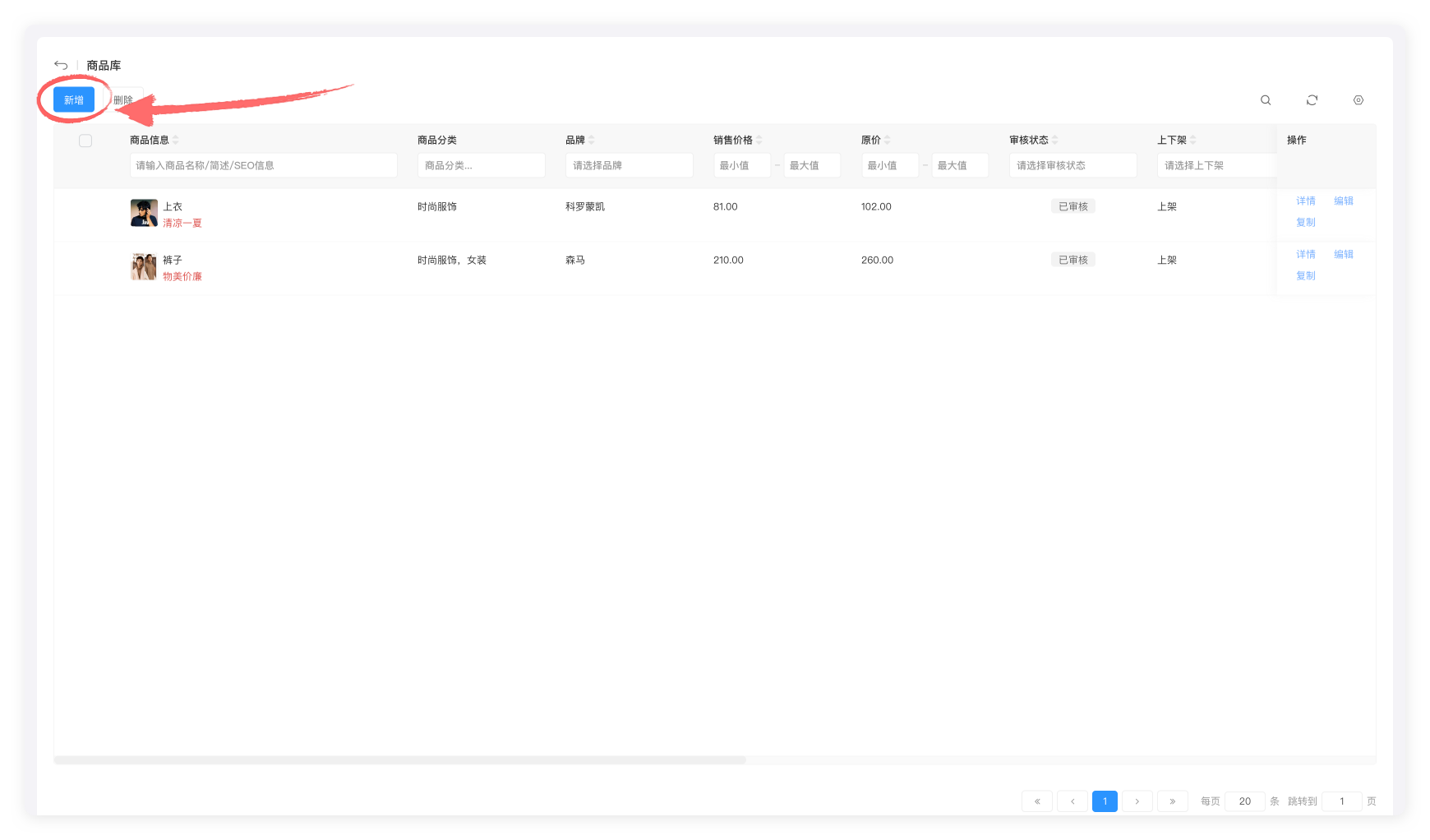Open the 请选择品牌 brand dropdown
Viewport: 1430px width, 840px height.
click(x=629, y=165)
